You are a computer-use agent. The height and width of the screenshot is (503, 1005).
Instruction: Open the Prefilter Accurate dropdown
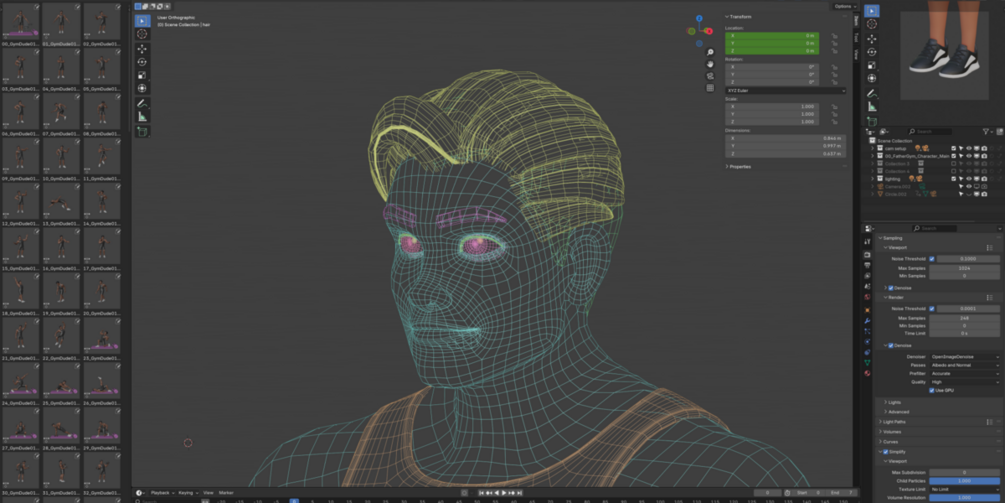point(965,374)
